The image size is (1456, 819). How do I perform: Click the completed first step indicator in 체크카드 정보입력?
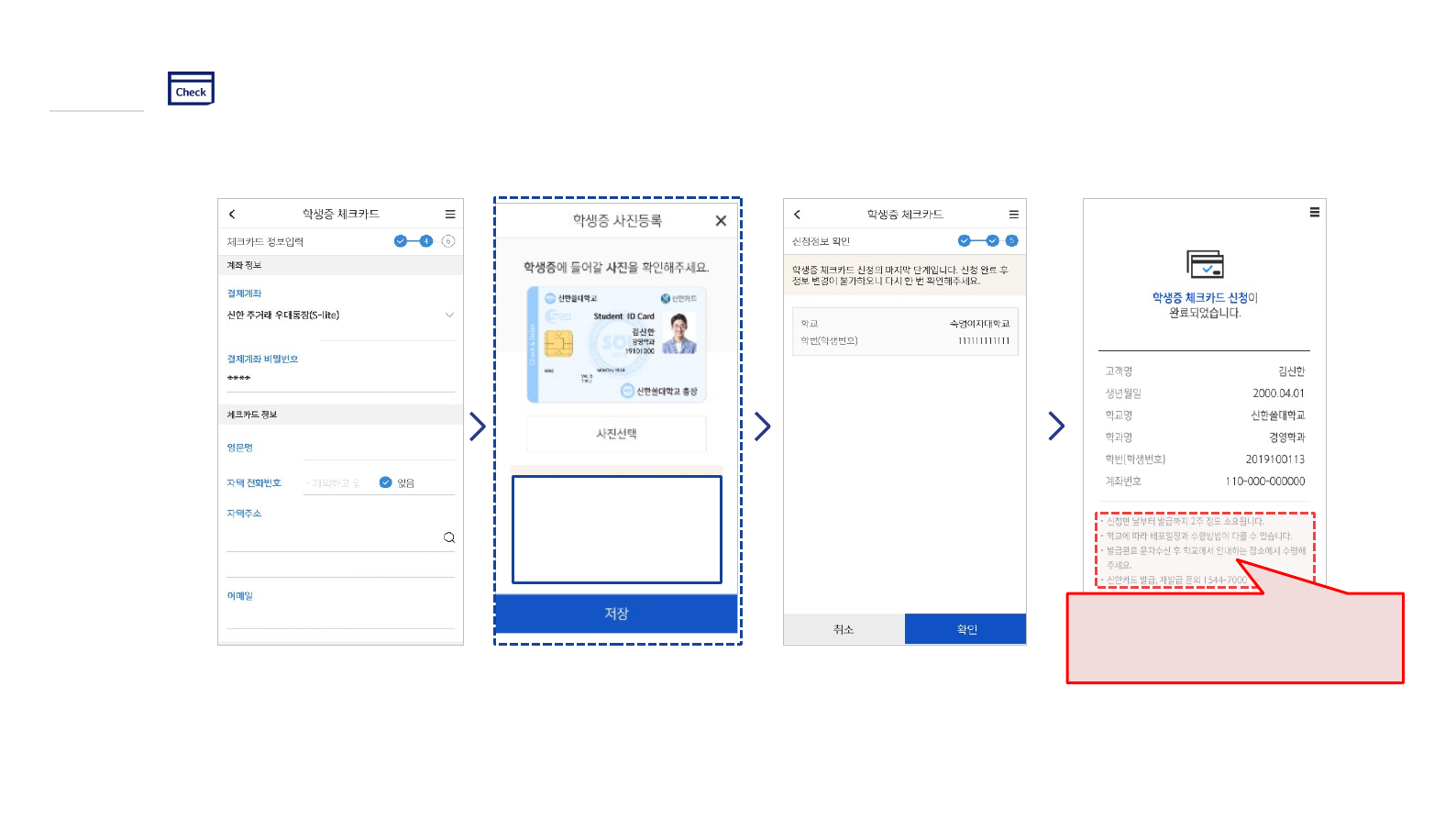tap(401, 241)
